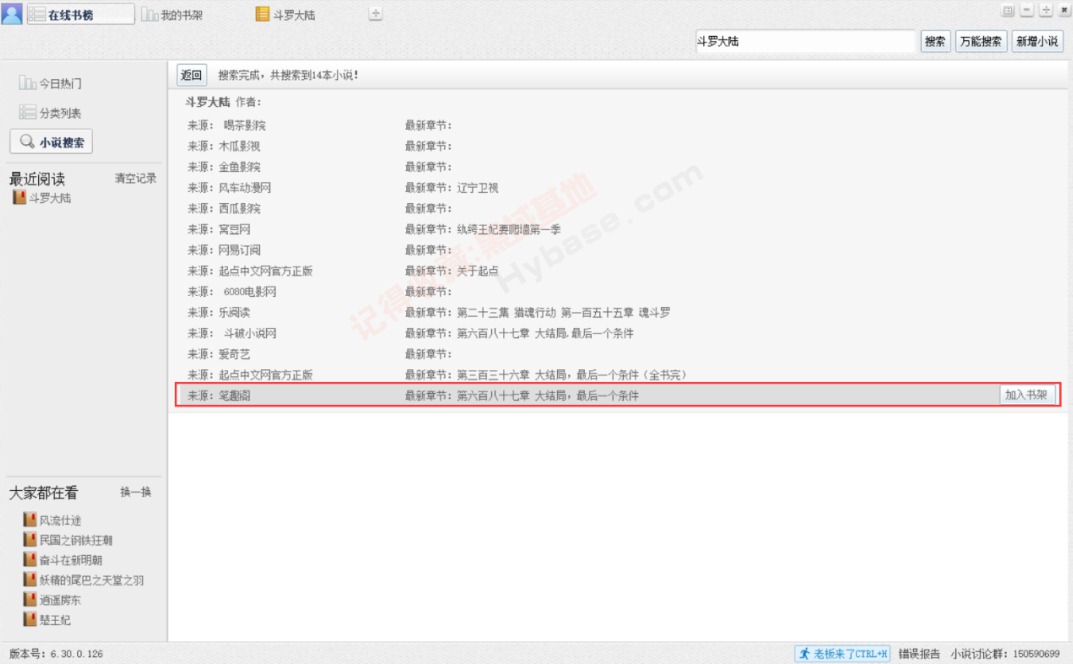
Task: Open recommended book 风流仕途
Action: (53, 520)
